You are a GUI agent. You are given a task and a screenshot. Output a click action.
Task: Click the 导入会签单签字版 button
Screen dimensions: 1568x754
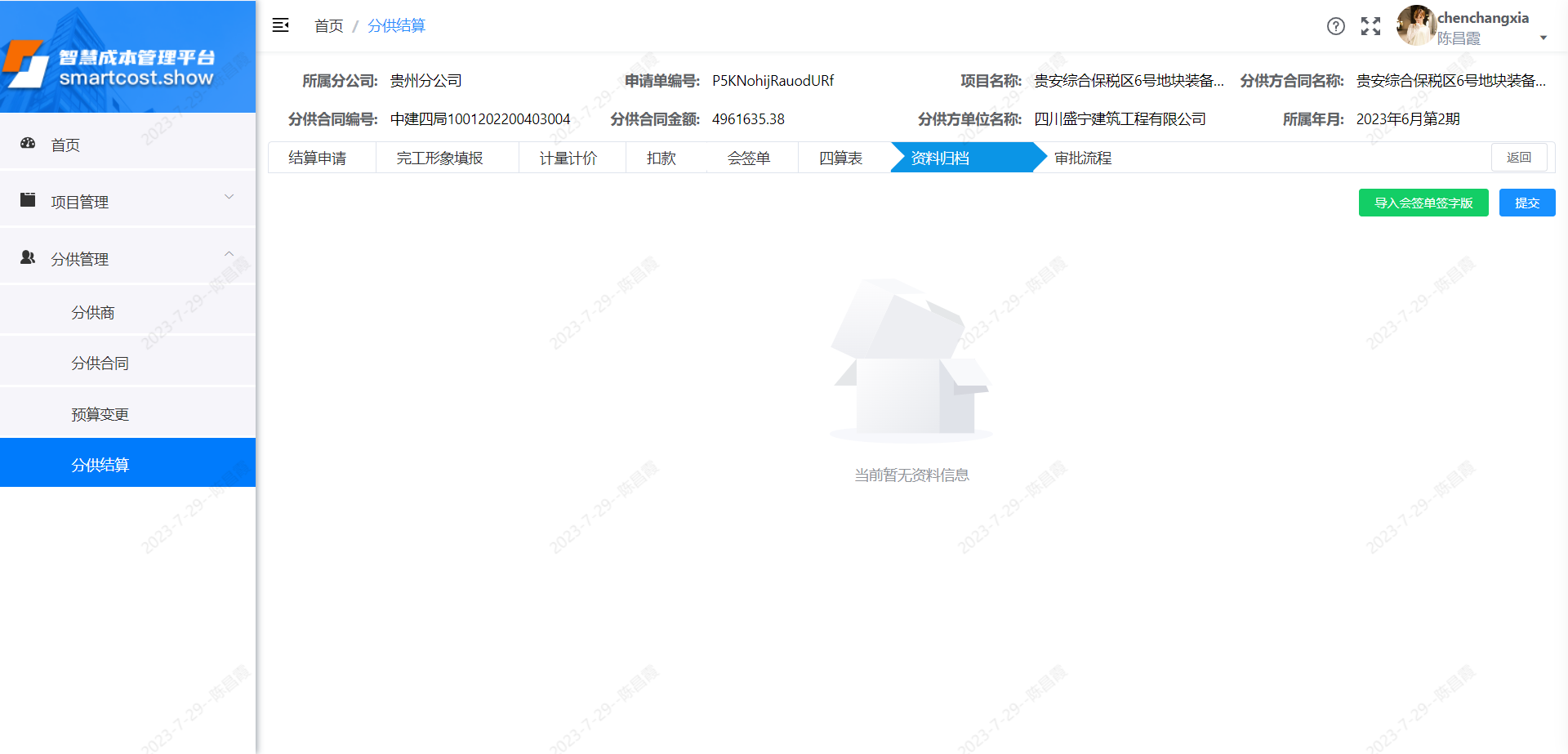[x=1423, y=203]
